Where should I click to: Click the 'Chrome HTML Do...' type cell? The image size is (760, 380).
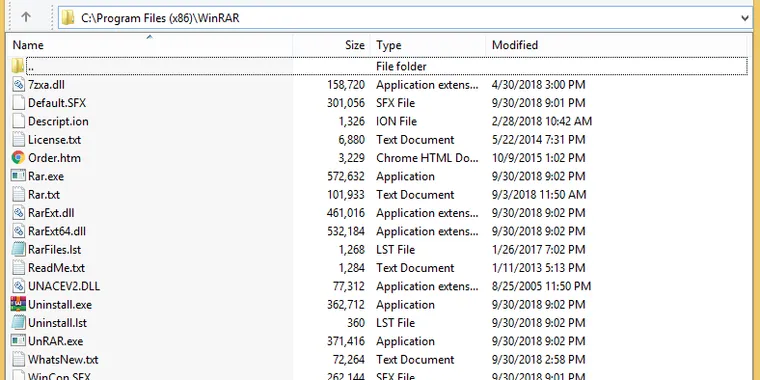[x=427, y=158]
